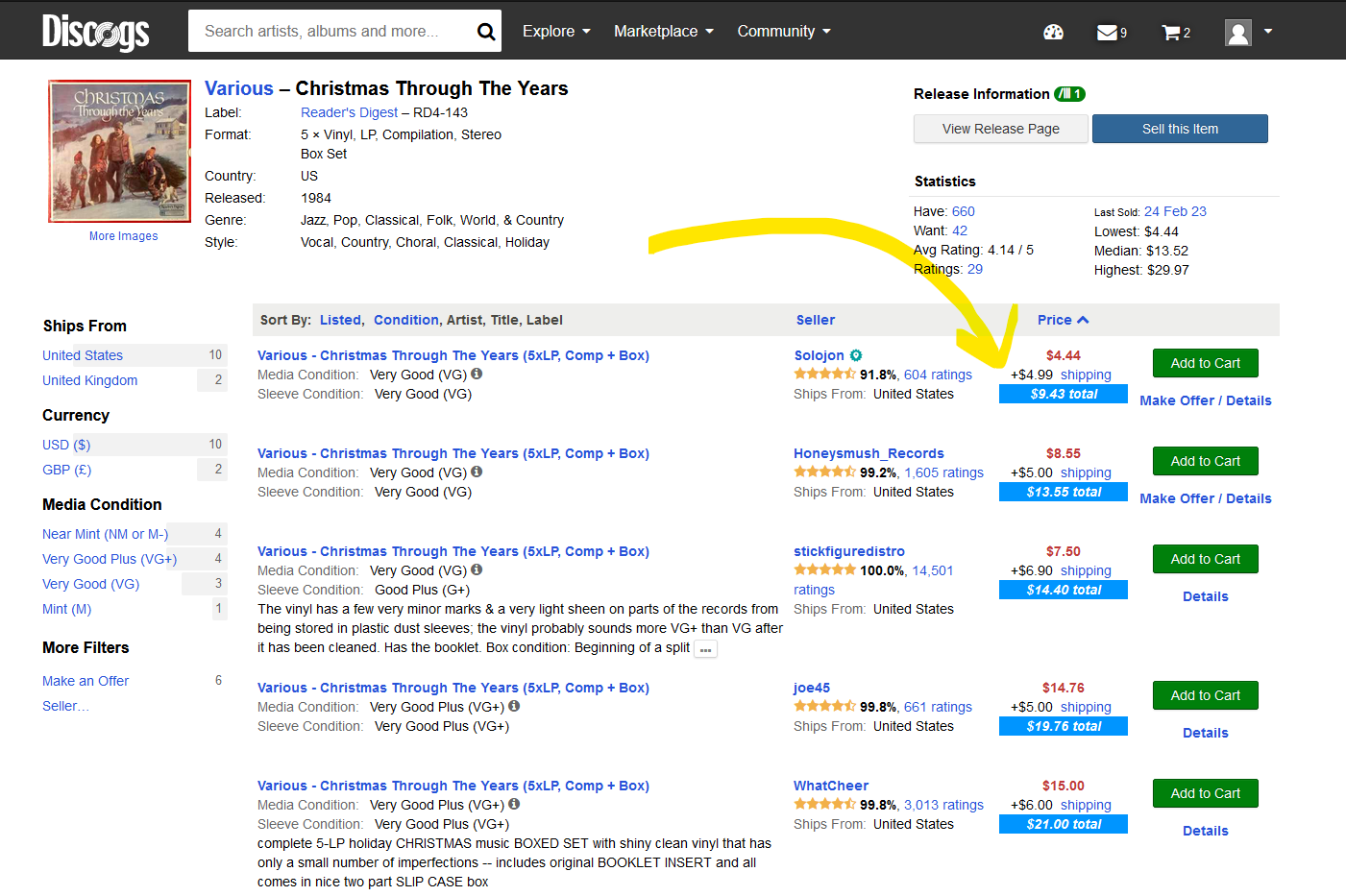This screenshot has height=896, width=1346.
Task: Filter by United Kingdom shipping
Action: click(x=89, y=380)
